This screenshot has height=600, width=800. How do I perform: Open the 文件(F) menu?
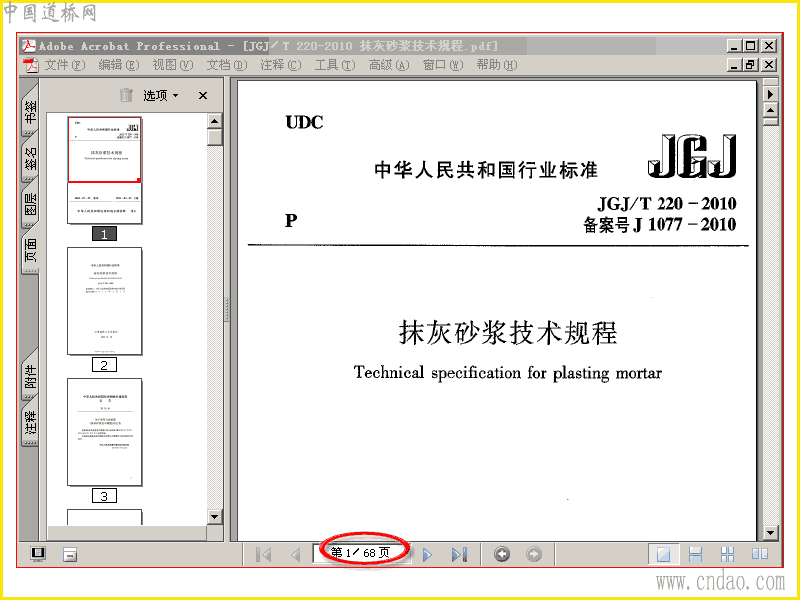65,65
